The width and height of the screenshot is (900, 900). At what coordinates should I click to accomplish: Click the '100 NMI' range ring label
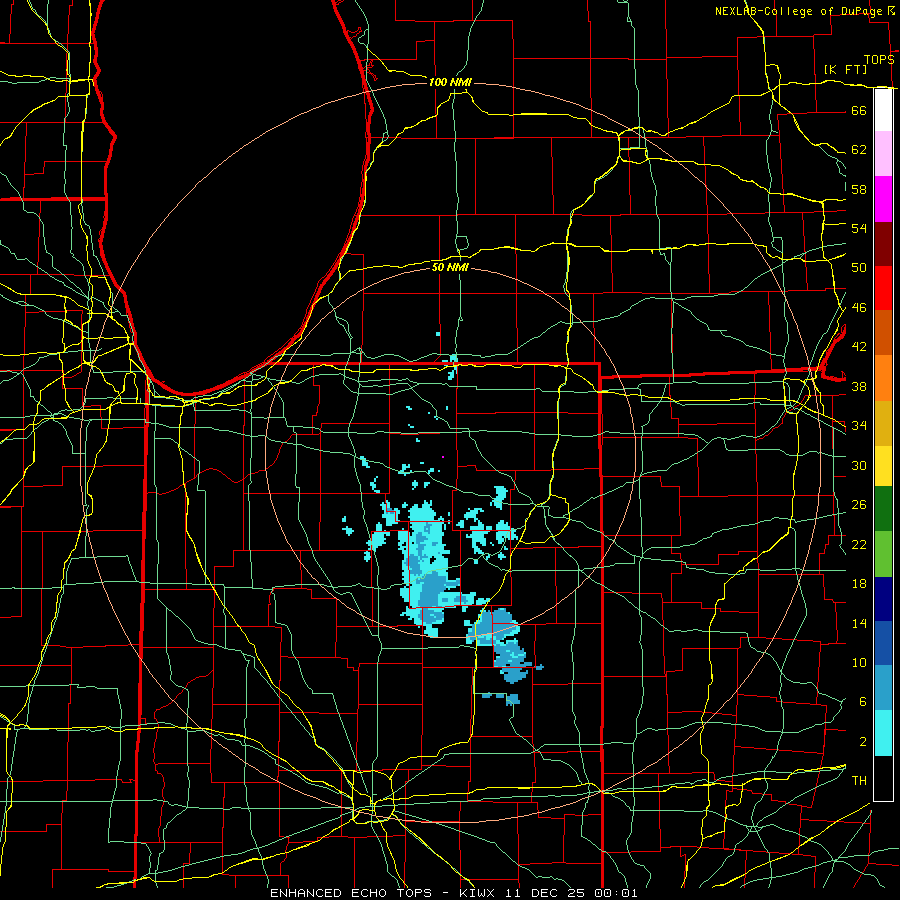(x=450, y=82)
